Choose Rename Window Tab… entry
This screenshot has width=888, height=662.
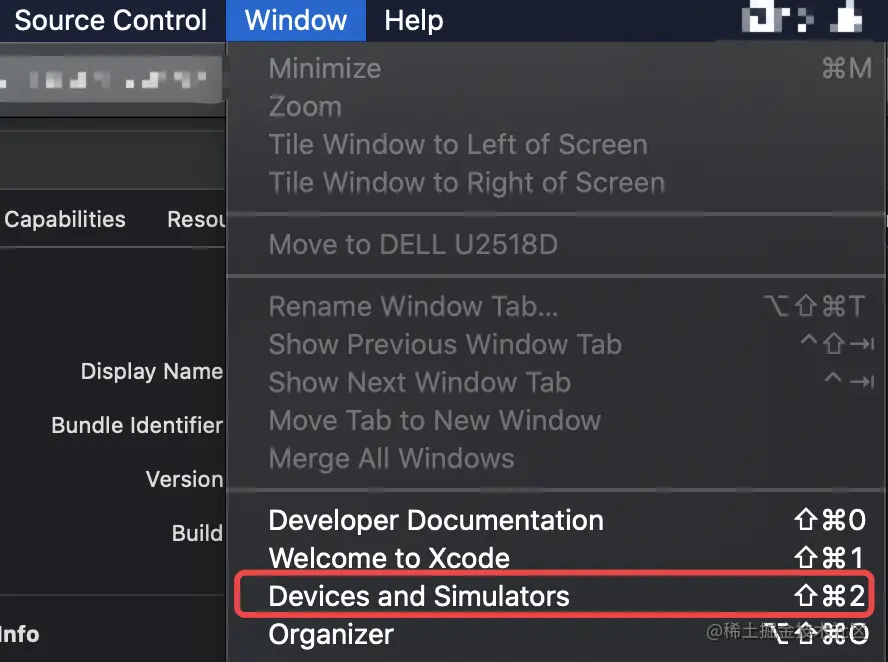tap(557, 306)
